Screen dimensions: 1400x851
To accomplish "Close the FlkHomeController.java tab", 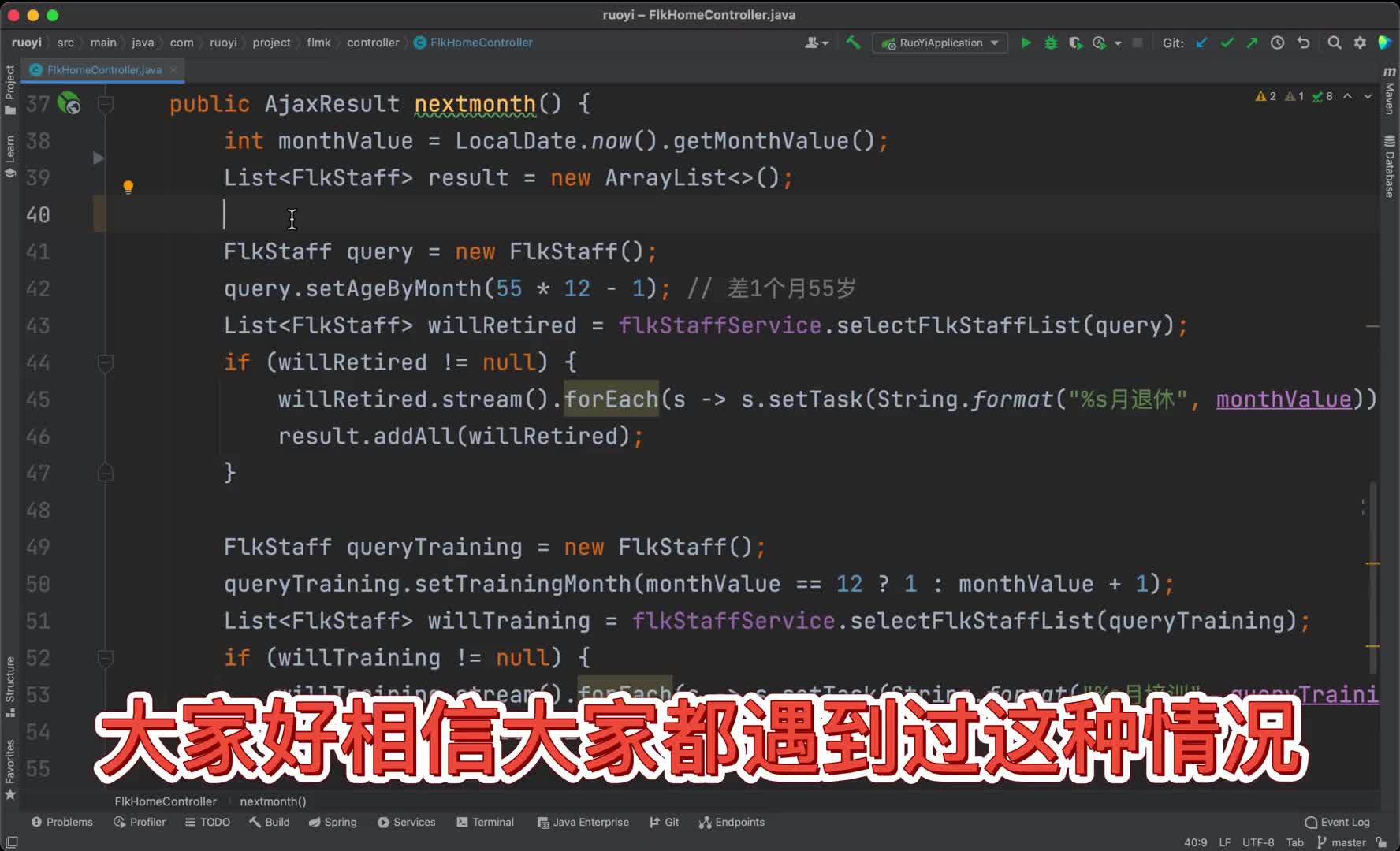I will coord(173,70).
